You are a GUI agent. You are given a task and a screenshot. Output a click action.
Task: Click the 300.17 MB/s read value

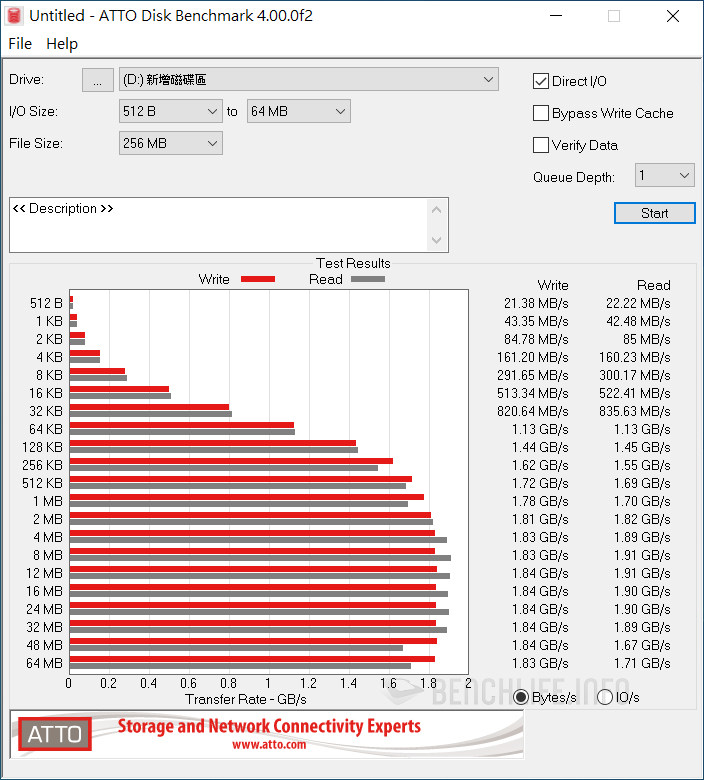(x=634, y=376)
